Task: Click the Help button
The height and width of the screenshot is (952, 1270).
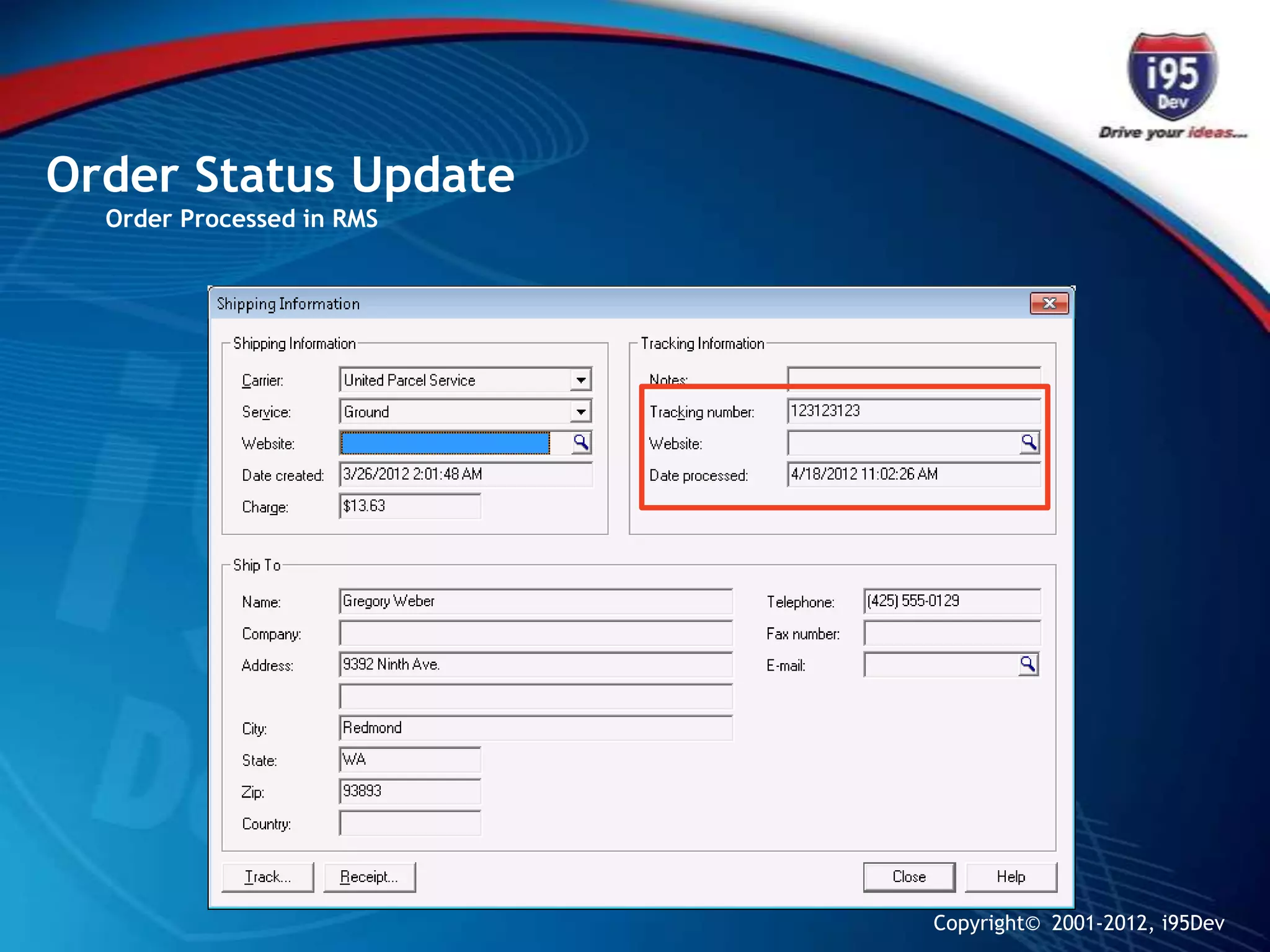Action: click(x=1011, y=877)
